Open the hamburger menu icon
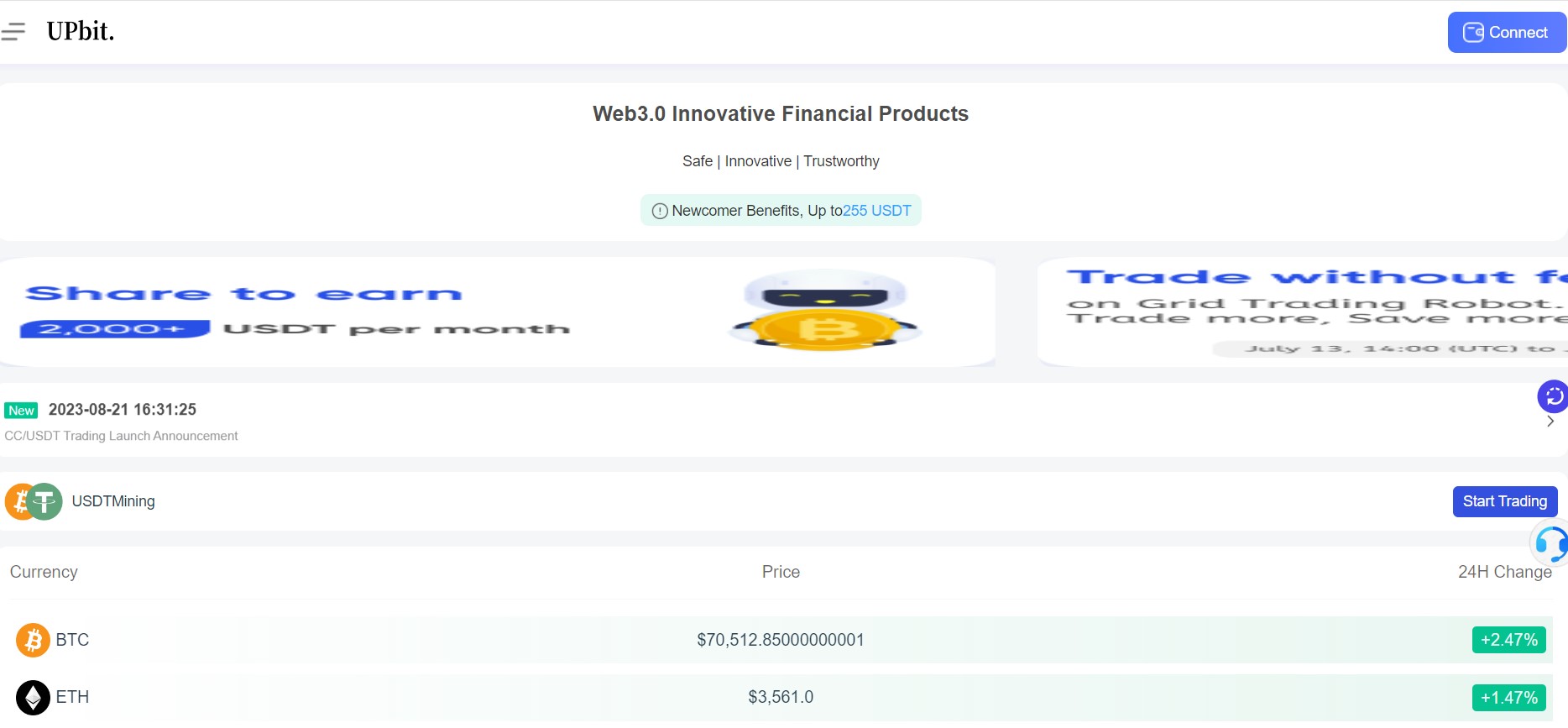This screenshot has width=1568, height=728. pyautogui.click(x=13, y=32)
